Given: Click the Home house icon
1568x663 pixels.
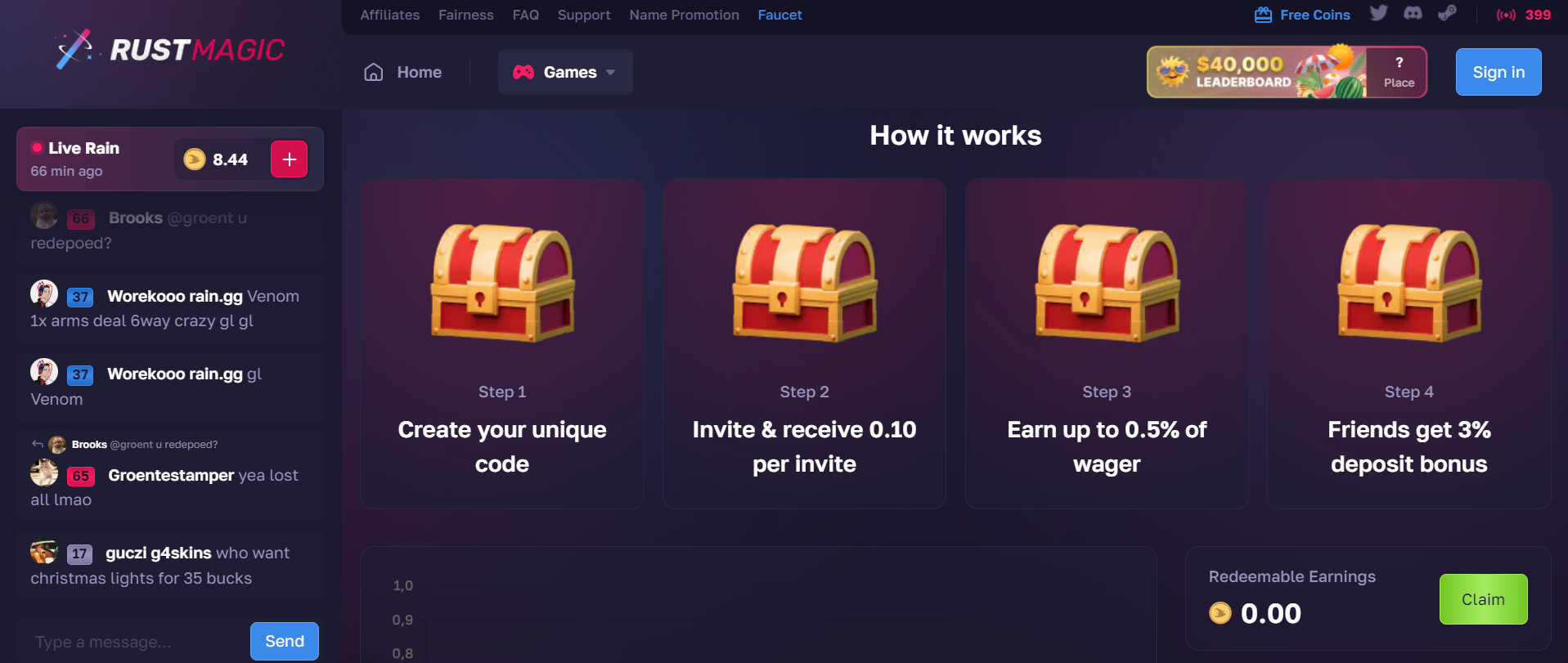Looking at the screenshot, I should pos(374,72).
